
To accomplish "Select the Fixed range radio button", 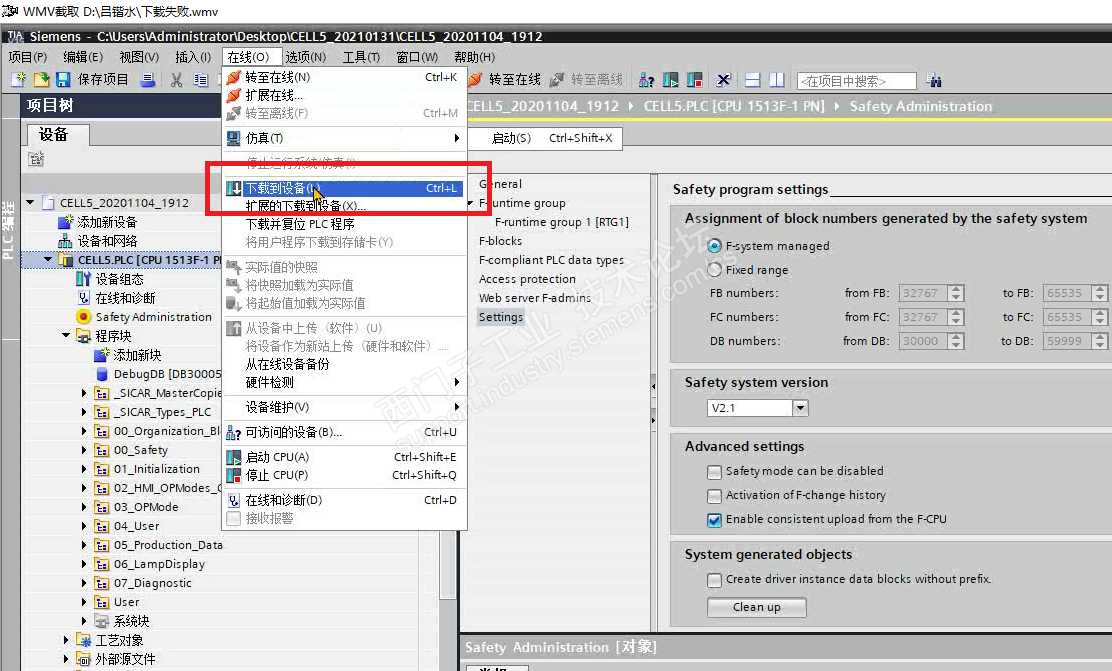I will (x=714, y=270).
